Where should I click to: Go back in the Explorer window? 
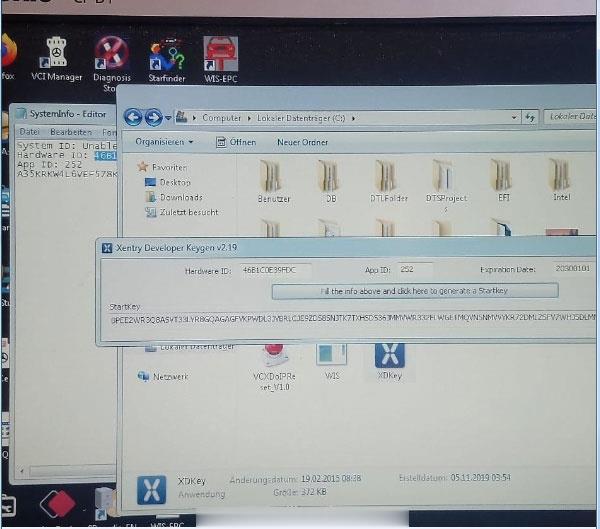133,117
